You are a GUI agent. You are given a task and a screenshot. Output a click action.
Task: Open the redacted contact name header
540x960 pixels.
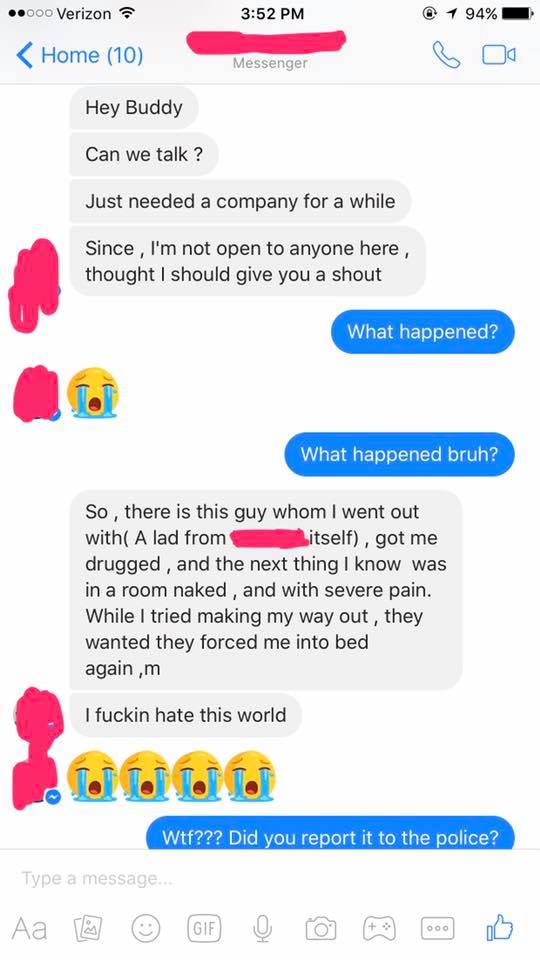coord(267,40)
